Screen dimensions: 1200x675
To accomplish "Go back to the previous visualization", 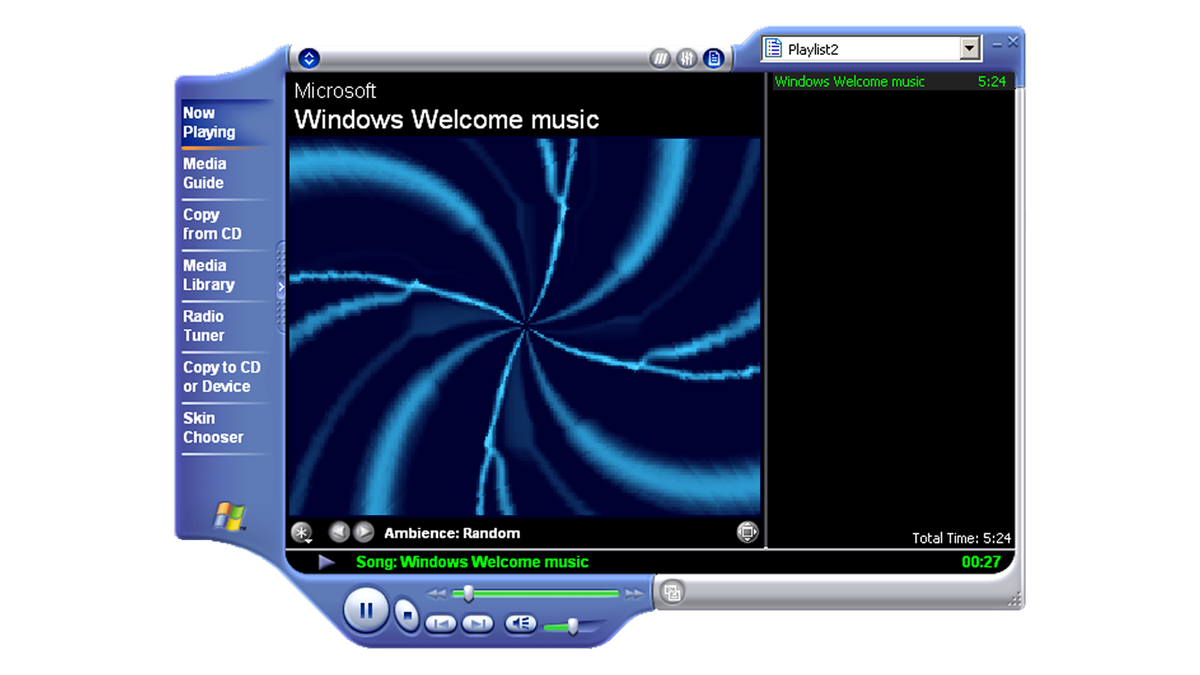I will 340,532.
